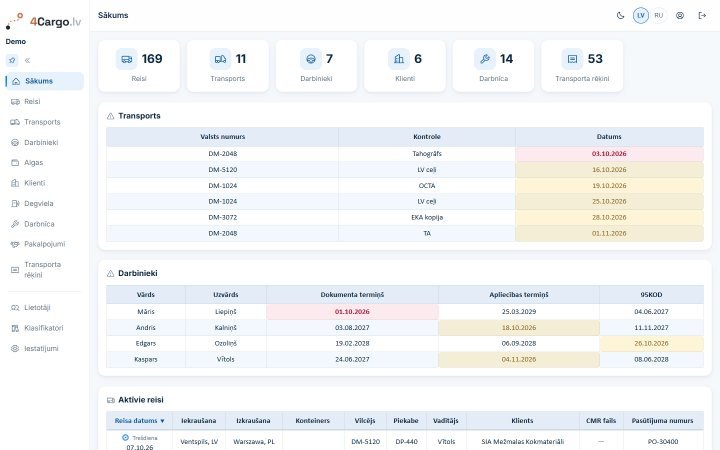Image resolution: width=720 pixels, height=450 pixels.
Task: Click the logout icon
Action: (702, 16)
